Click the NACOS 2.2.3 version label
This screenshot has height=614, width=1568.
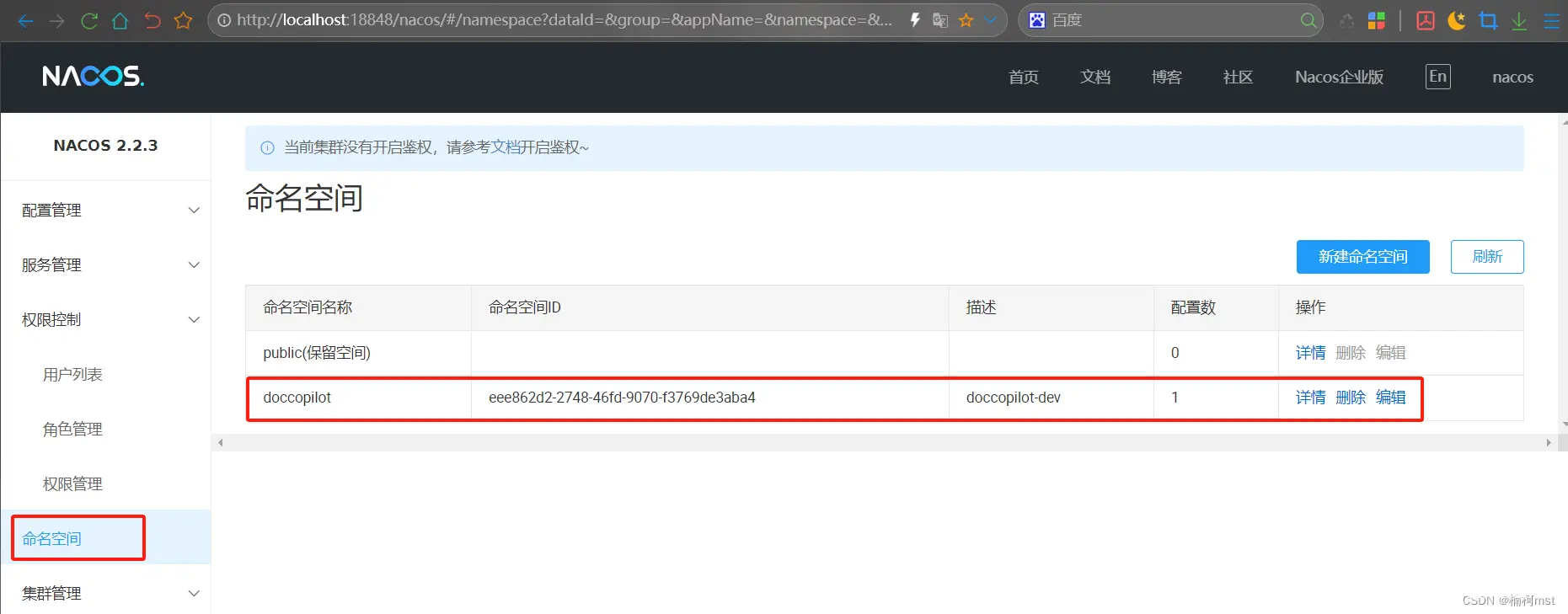click(x=105, y=146)
